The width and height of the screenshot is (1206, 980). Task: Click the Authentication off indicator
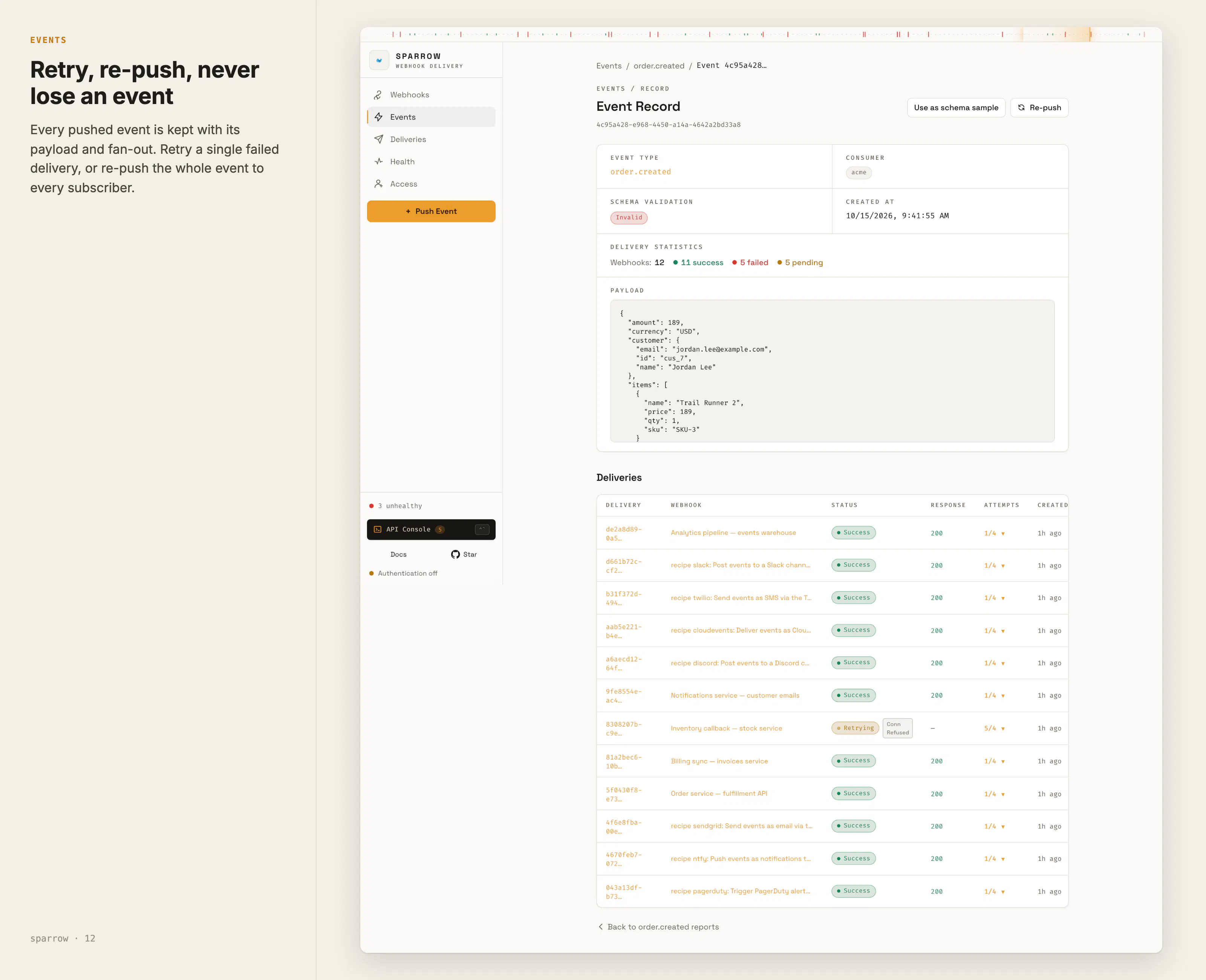(403, 574)
